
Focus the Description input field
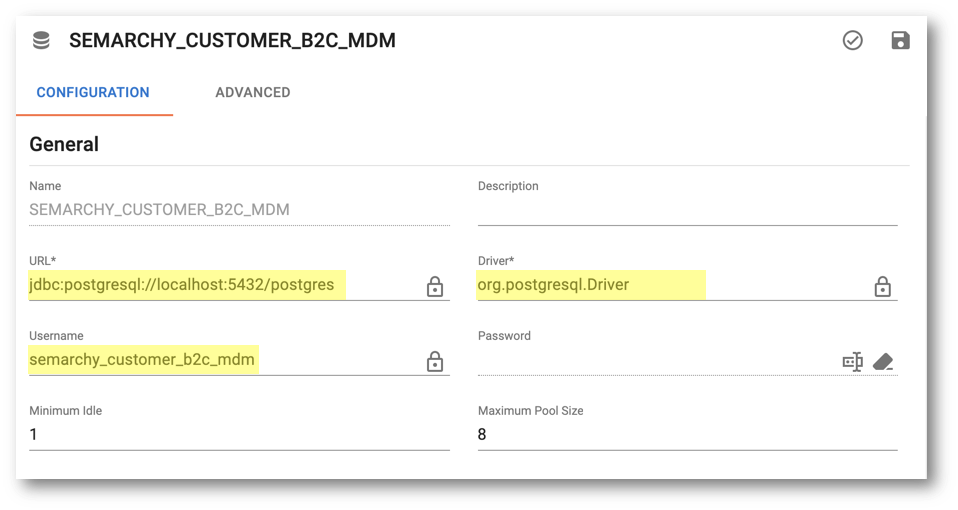coord(687,209)
